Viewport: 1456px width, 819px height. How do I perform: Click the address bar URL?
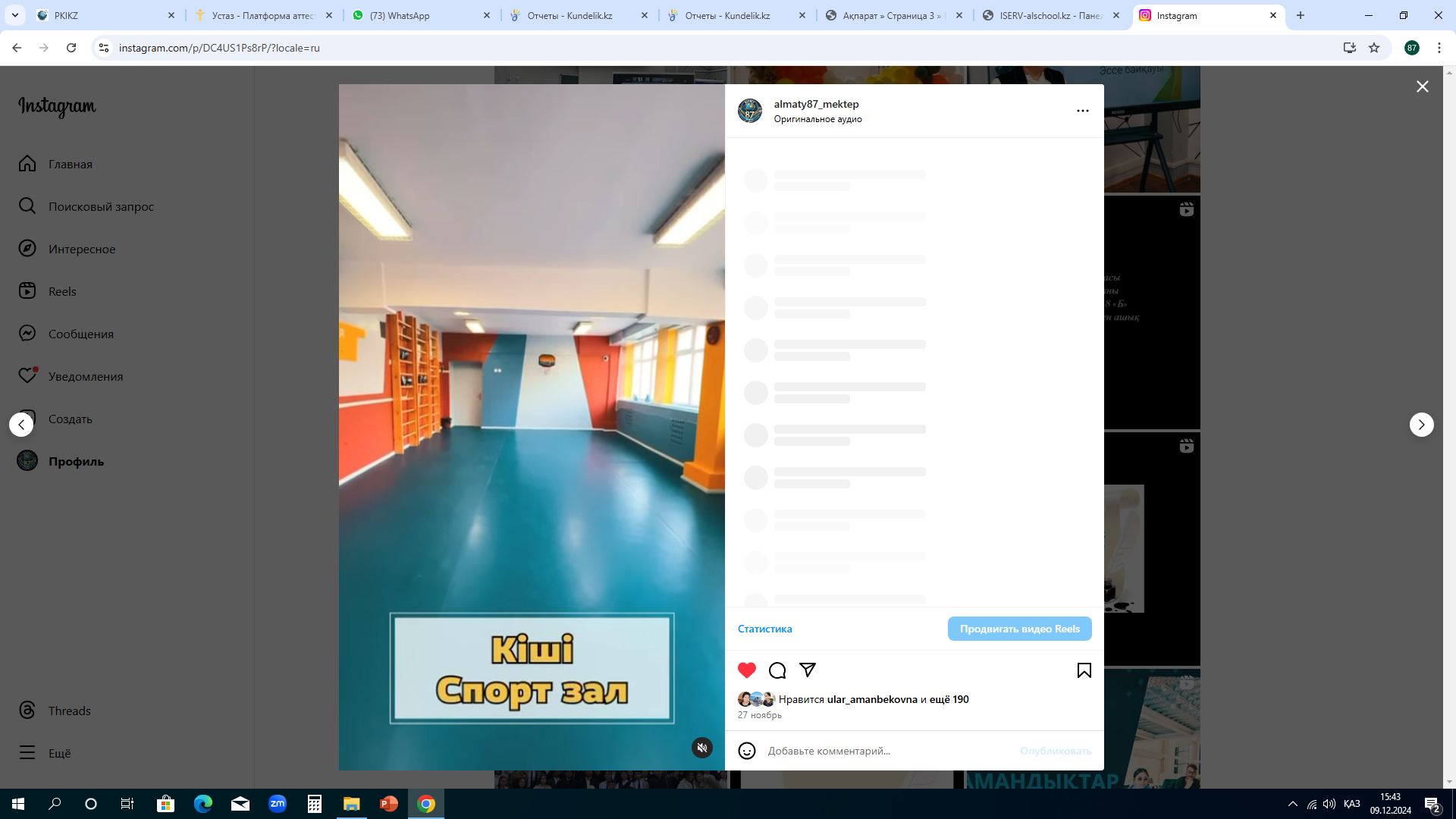[x=219, y=48]
